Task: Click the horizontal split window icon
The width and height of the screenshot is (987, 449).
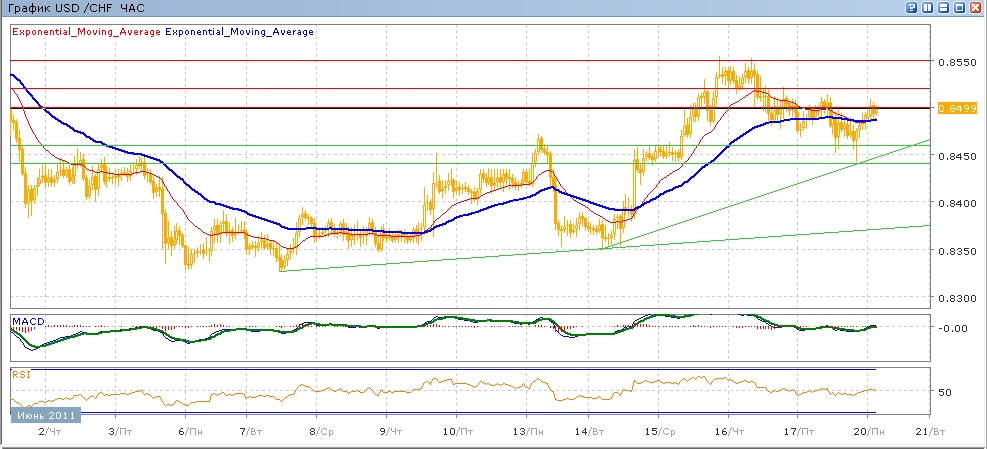Action: pyautogui.click(x=944, y=7)
